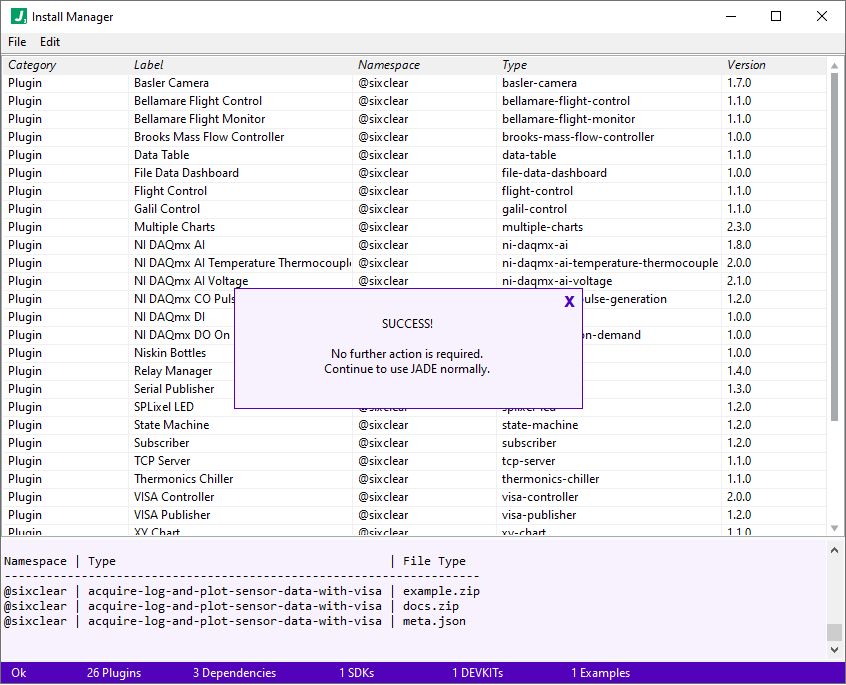
Task: Select NI DAQmx AI Temperature Thermocouple row
Action: 414,263
